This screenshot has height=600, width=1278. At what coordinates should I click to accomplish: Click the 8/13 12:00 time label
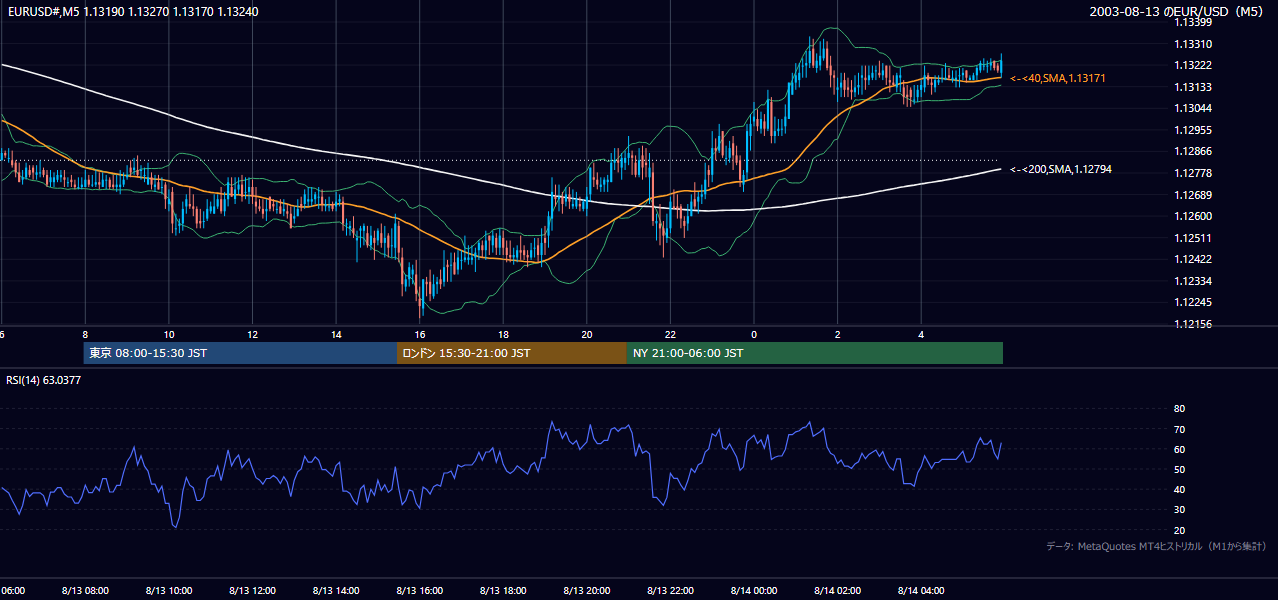coord(252,591)
